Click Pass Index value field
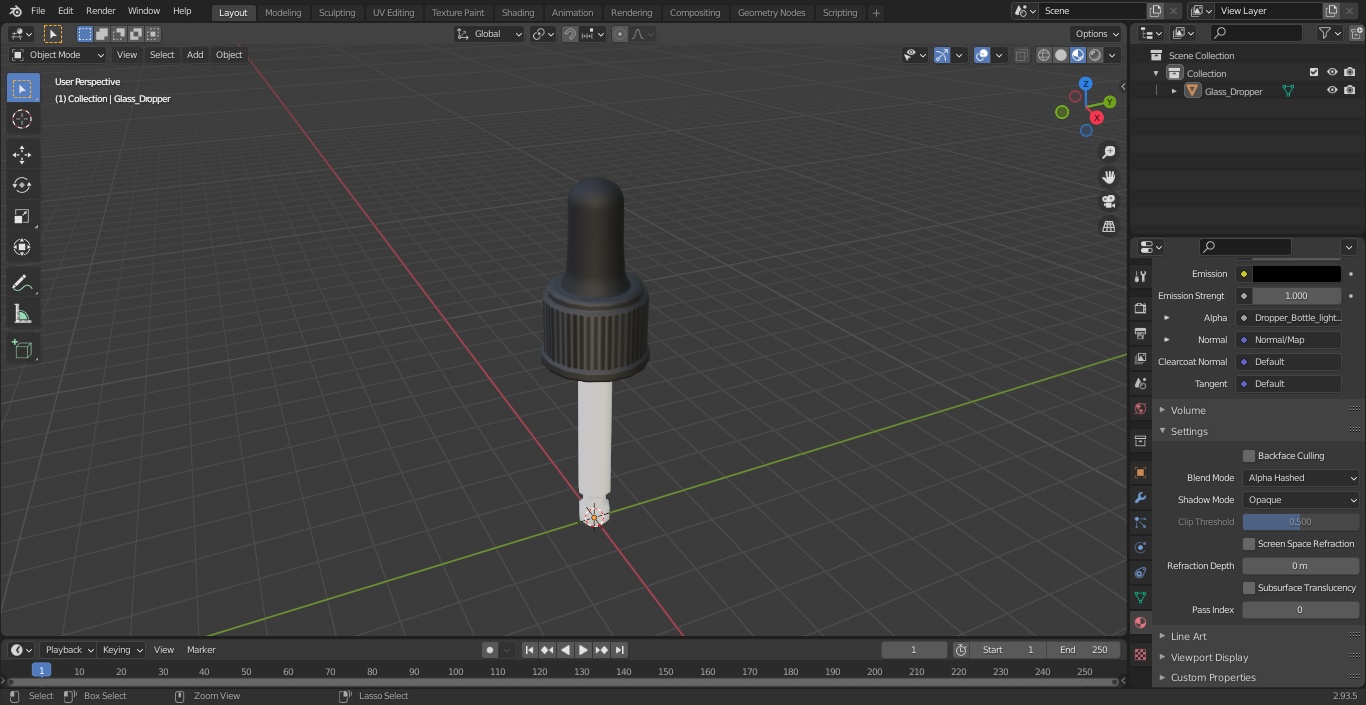 1301,610
